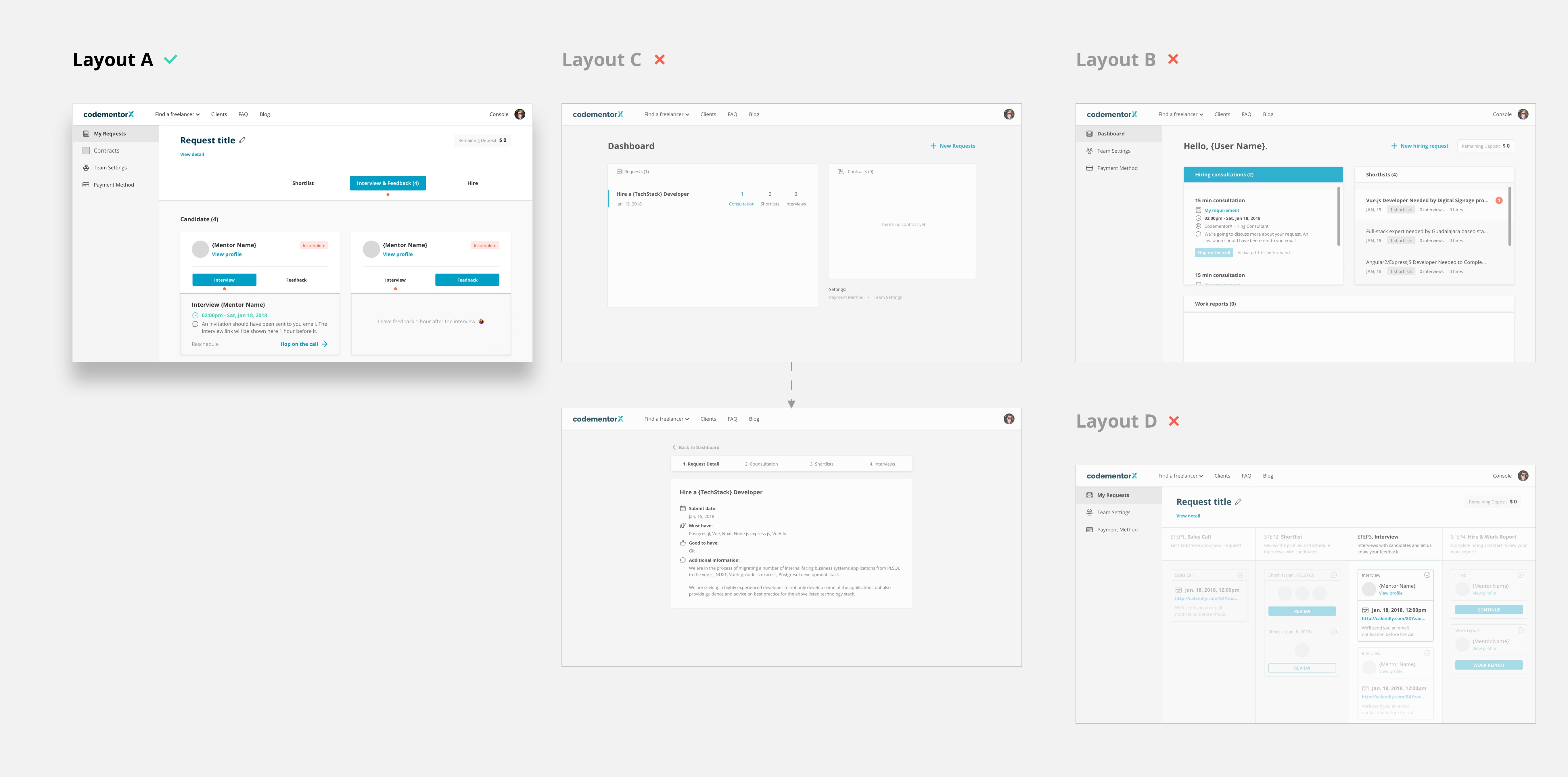Click the Clients menu item in Layout A

[x=218, y=114]
